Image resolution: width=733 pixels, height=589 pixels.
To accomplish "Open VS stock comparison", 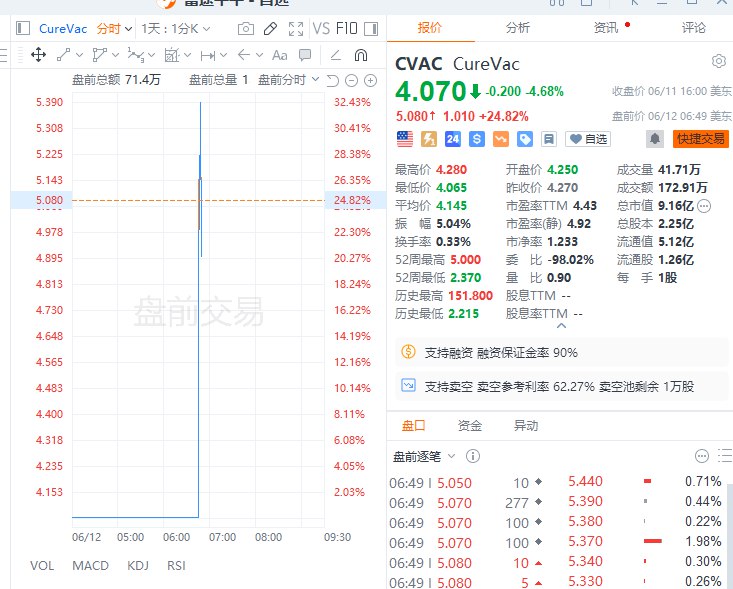I will [321, 29].
